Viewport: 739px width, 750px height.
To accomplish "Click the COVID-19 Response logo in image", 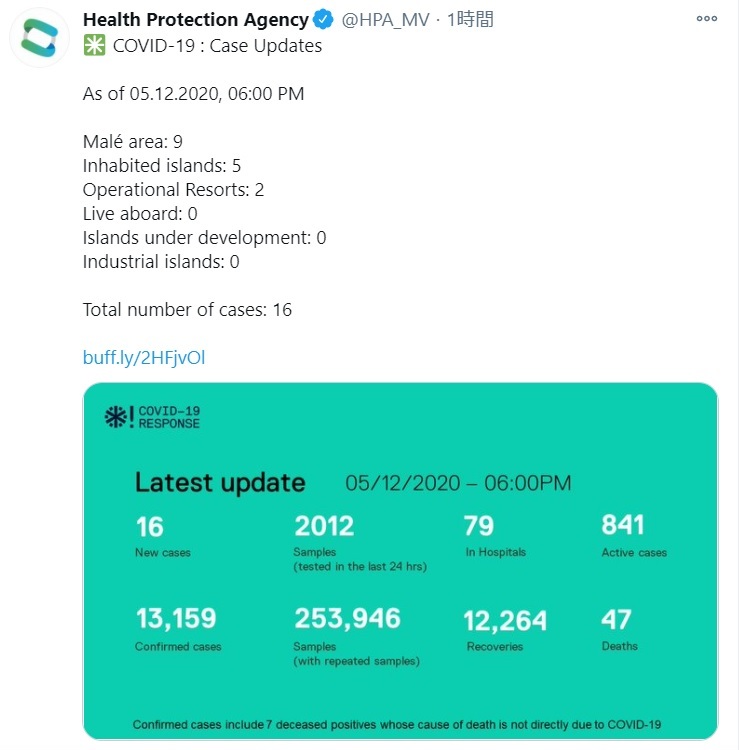I will tap(152, 417).
